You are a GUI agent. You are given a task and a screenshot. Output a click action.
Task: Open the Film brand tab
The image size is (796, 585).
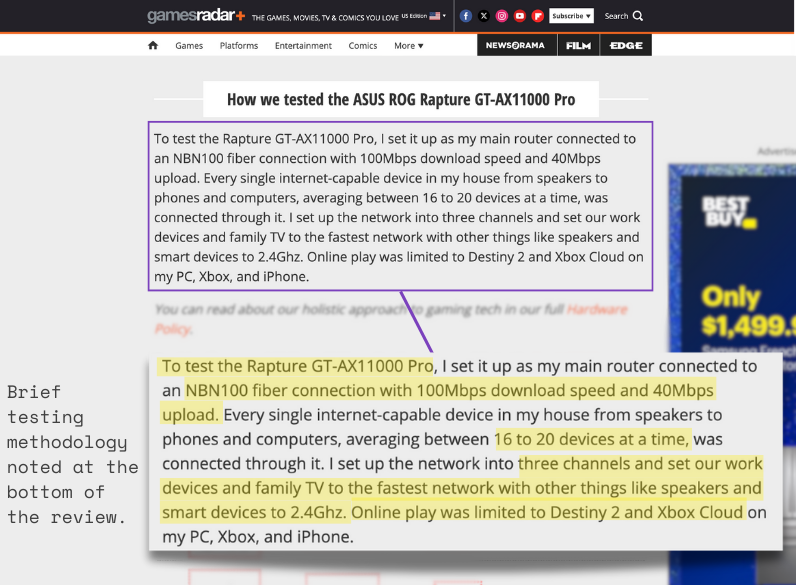(579, 45)
